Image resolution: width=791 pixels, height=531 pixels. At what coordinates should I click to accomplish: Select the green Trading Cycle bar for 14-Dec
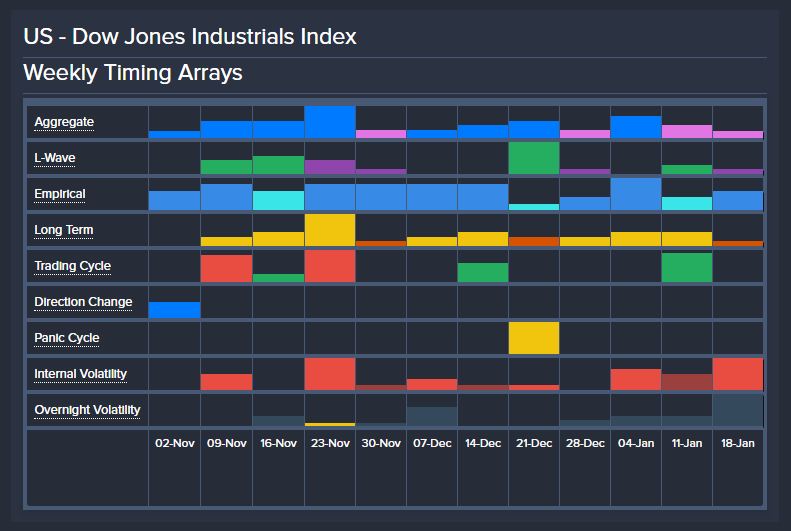pyautogui.click(x=483, y=272)
